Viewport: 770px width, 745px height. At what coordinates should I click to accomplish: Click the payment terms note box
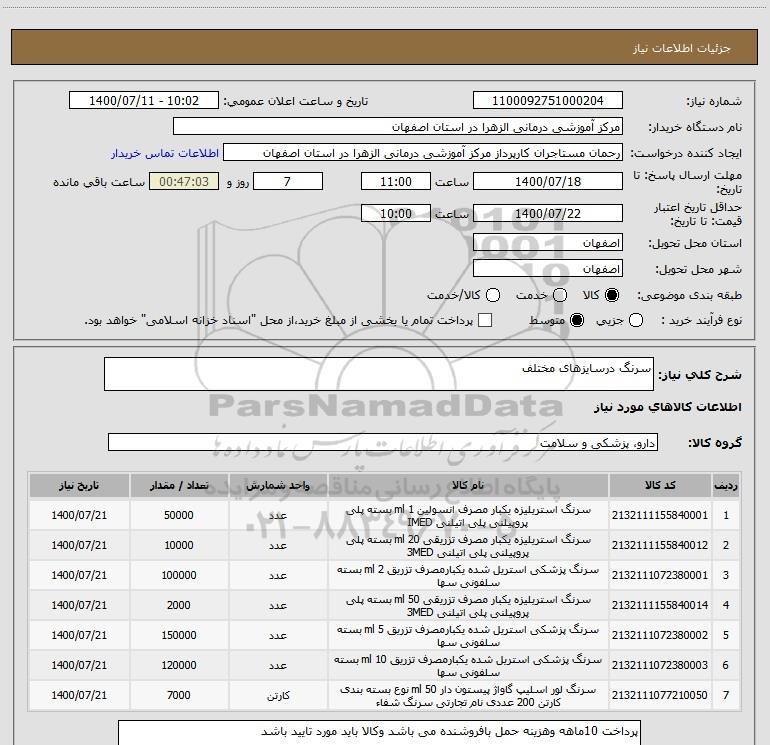click(379, 733)
